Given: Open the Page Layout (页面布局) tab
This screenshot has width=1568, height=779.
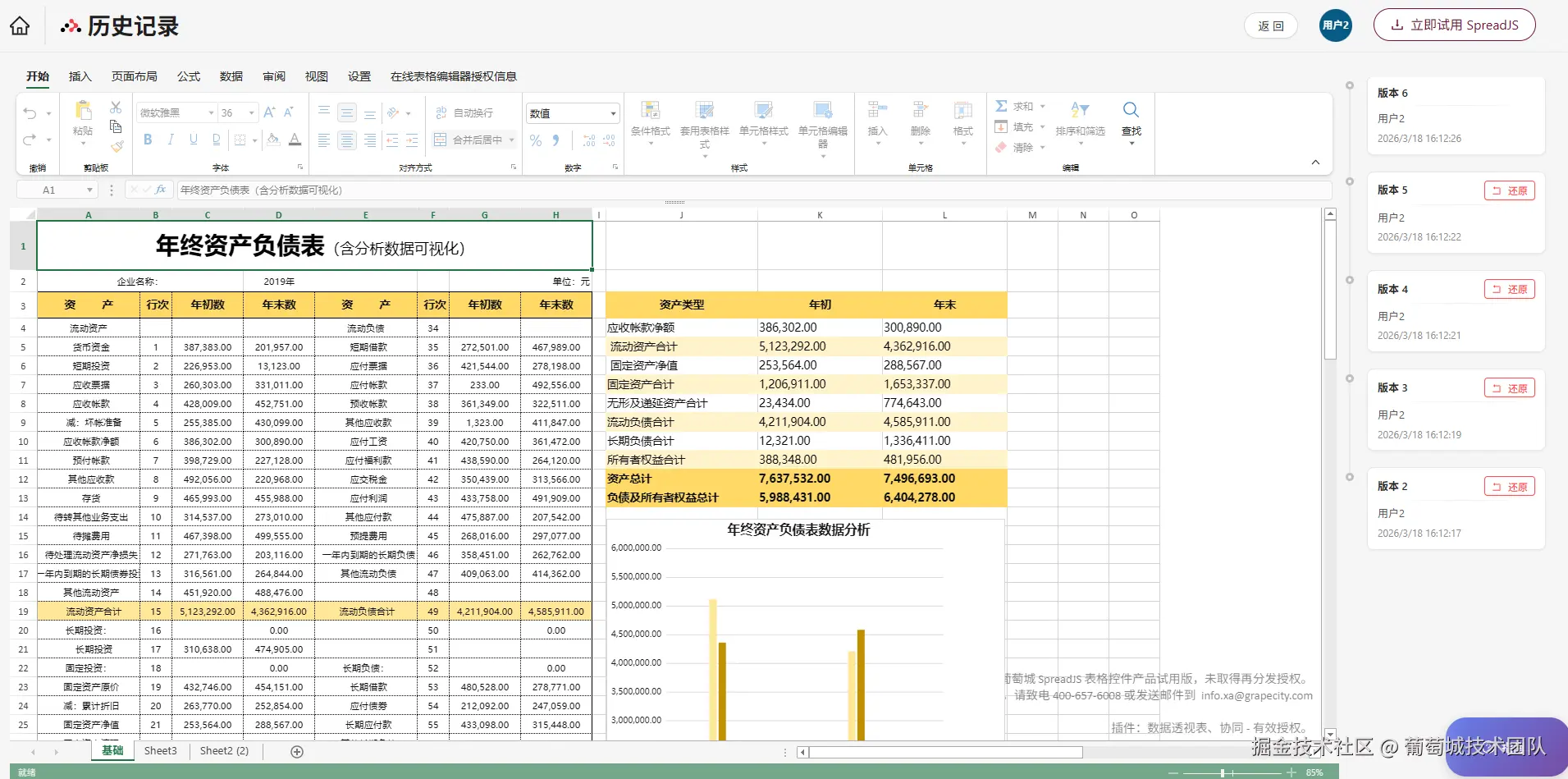Looking at the screenshot, I should 135,76.
